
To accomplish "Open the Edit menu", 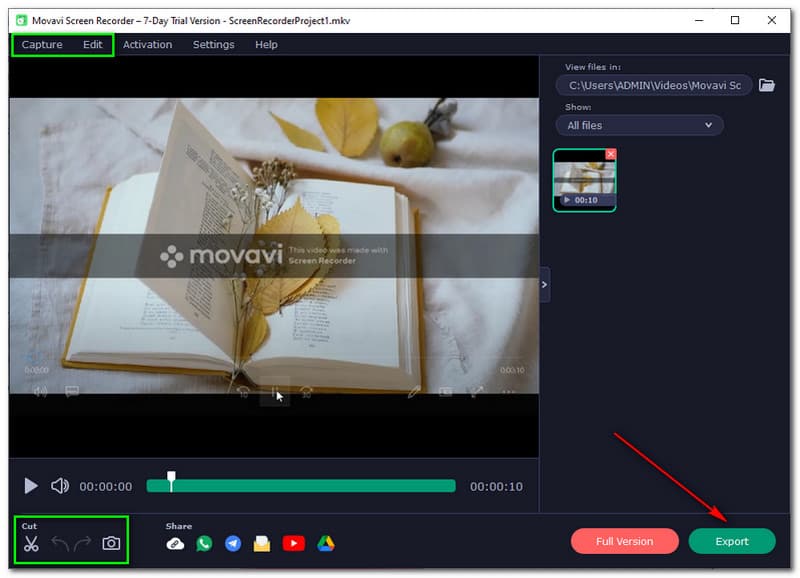I will (92, 44).
